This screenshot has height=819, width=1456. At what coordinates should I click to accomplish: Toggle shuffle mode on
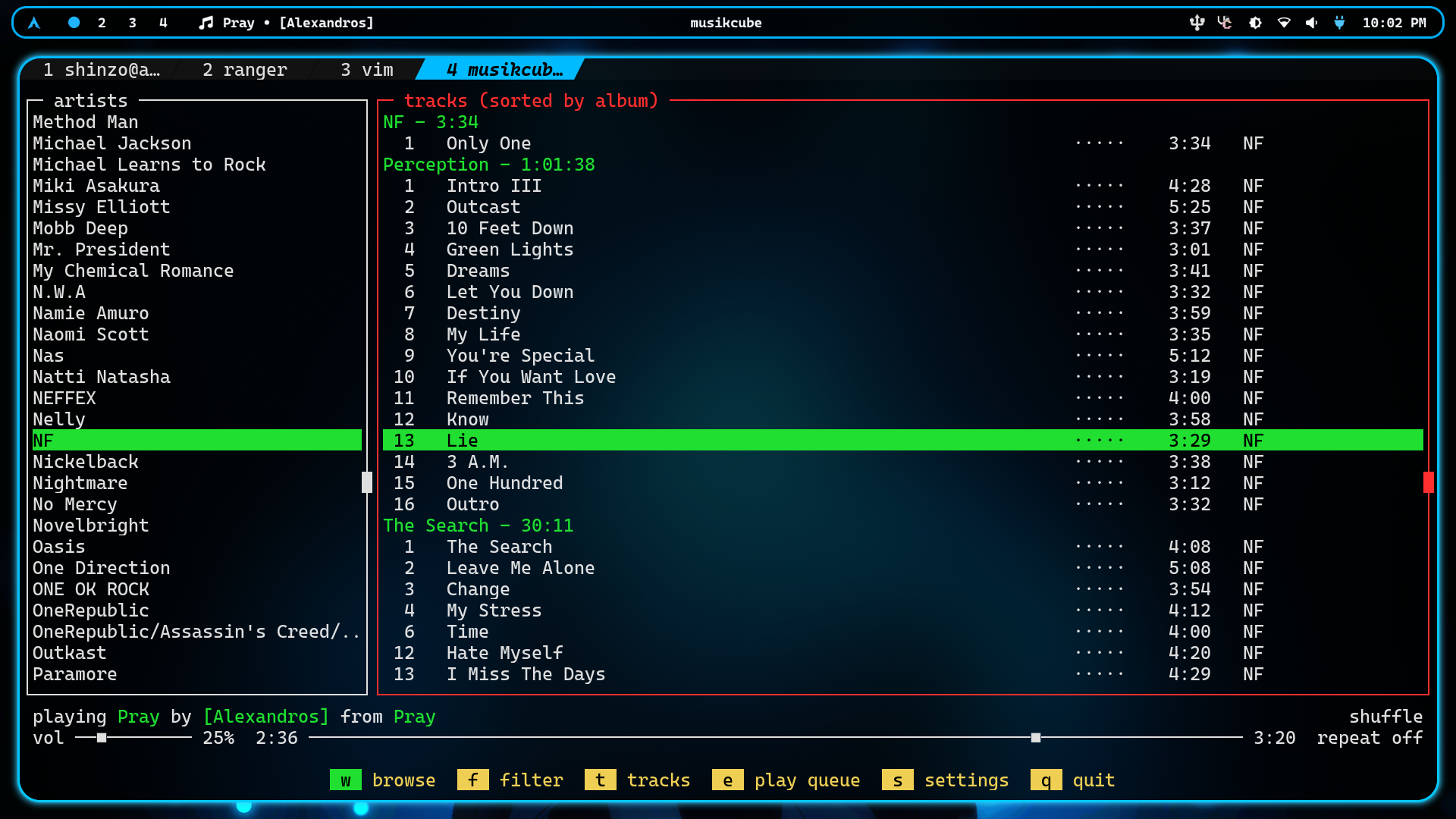[x=1385, y=716]
